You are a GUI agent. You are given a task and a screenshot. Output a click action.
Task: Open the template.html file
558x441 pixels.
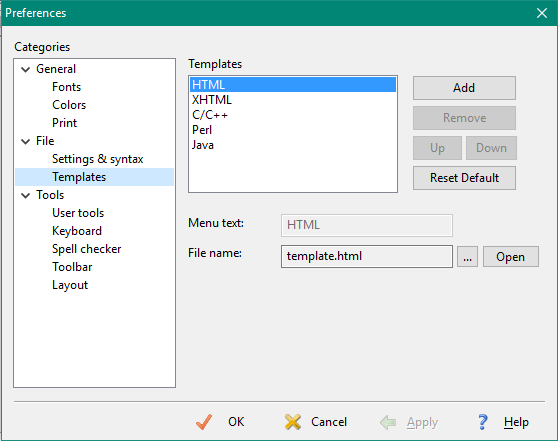[x=511, y=257]
